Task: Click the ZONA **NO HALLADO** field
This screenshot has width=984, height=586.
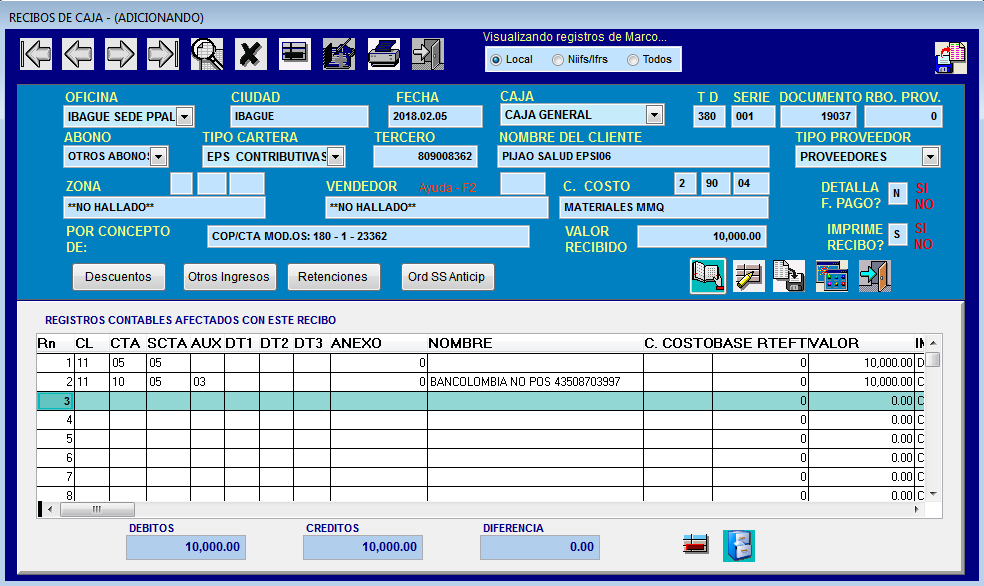Action: coord(164,207)
